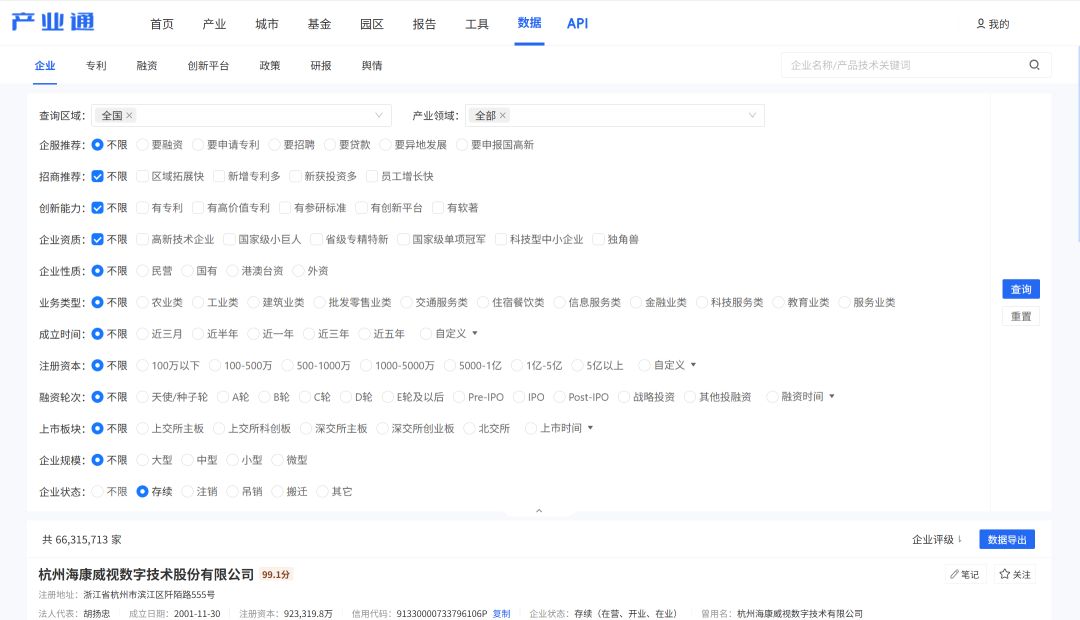
Task: Select 注销 company status radio
Action: (187, 492)
